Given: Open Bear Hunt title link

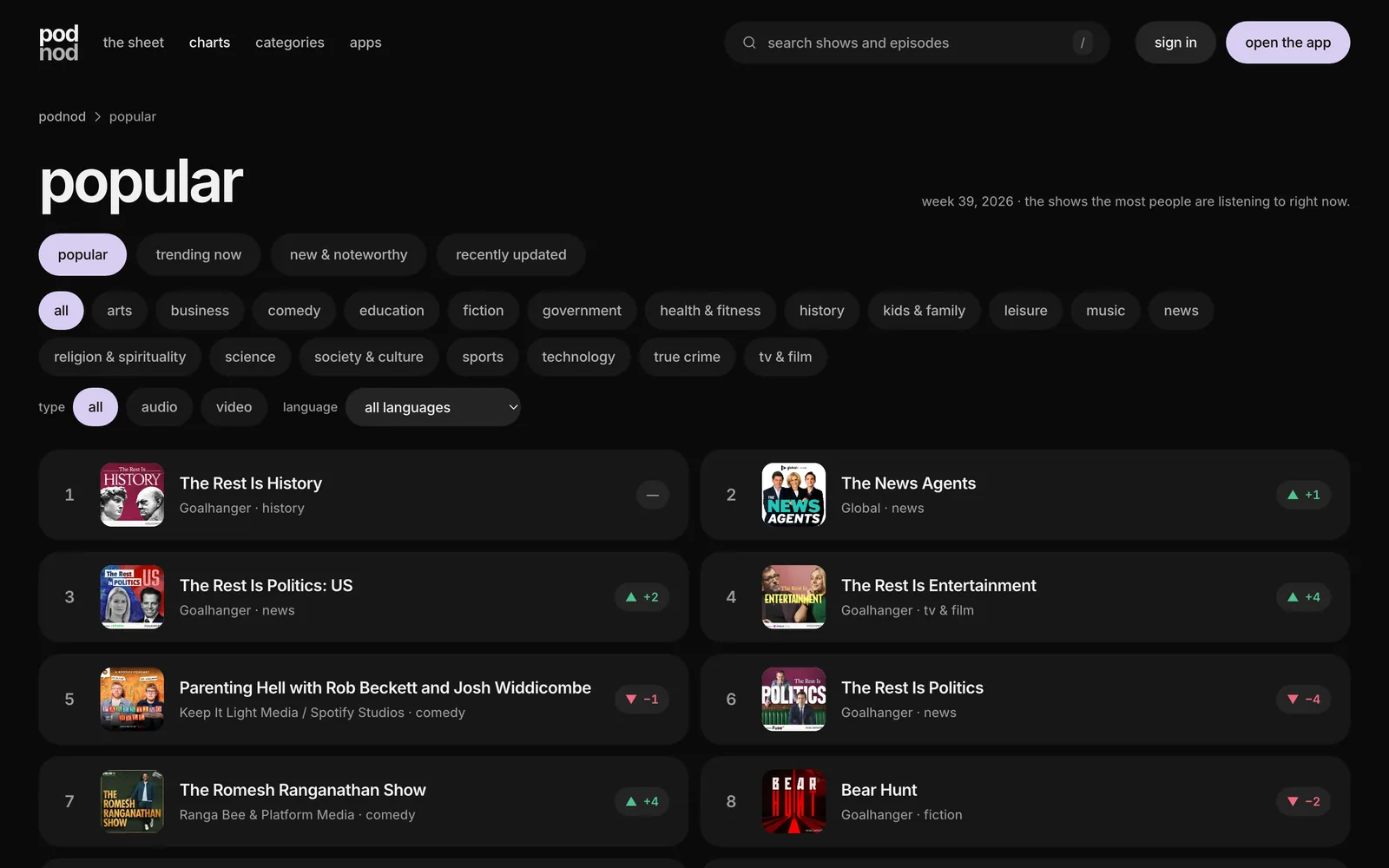Looking at the screenshot, I should click(x=879, y=790).
